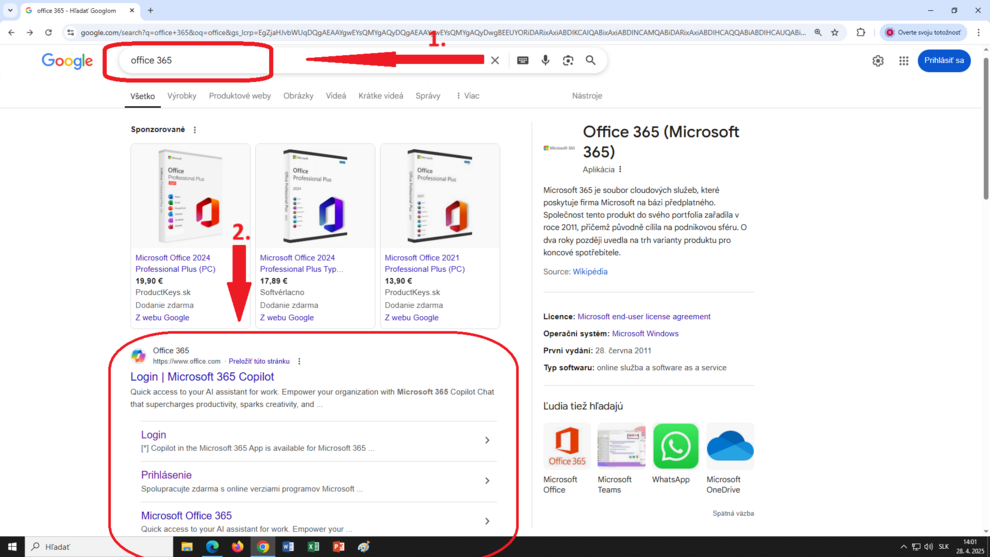Bookmark this page with the star icon
990x557 pixels.
point(835,32)
